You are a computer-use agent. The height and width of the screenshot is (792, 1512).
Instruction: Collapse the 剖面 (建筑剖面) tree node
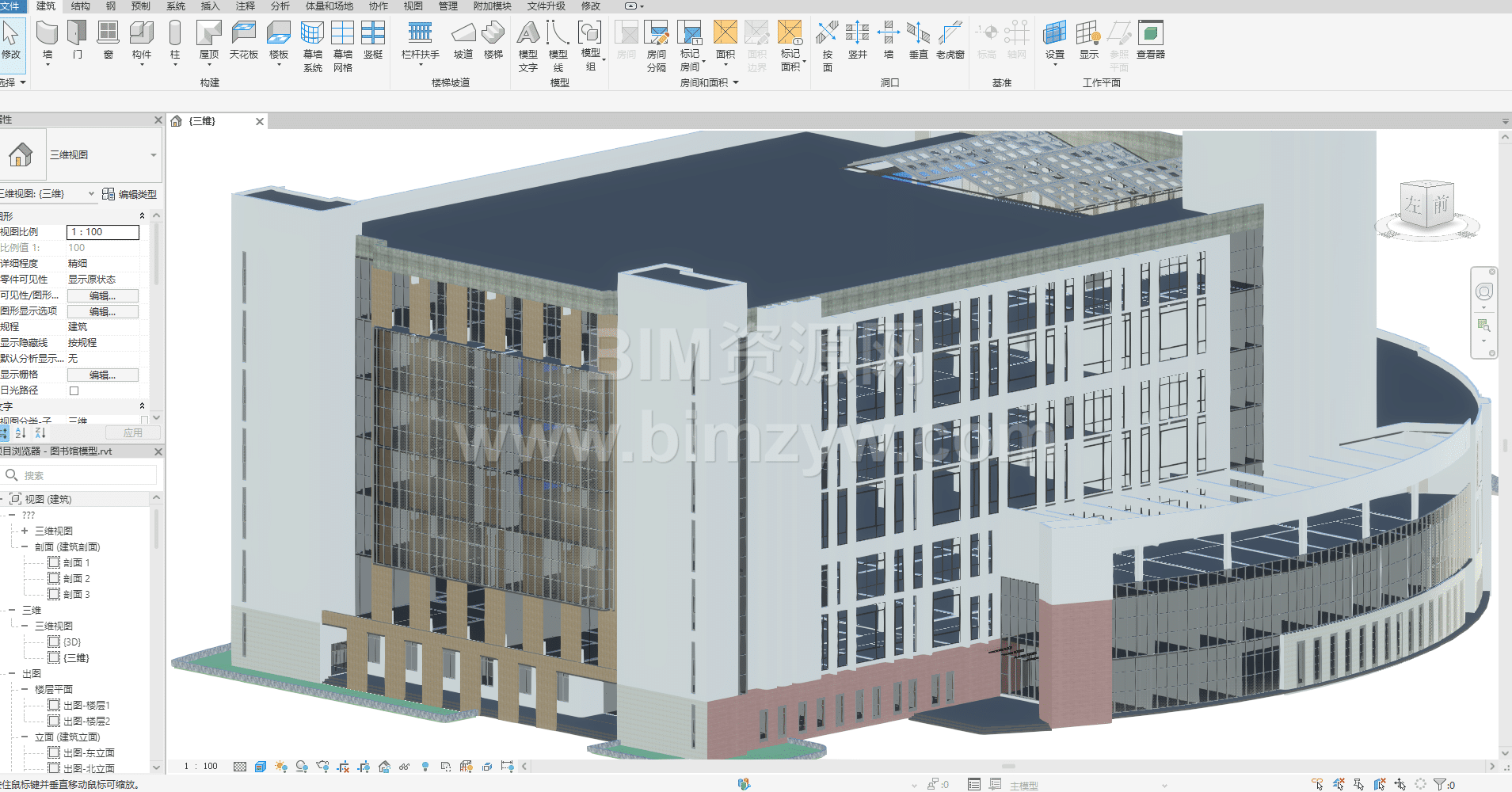[x=25, y=546]
